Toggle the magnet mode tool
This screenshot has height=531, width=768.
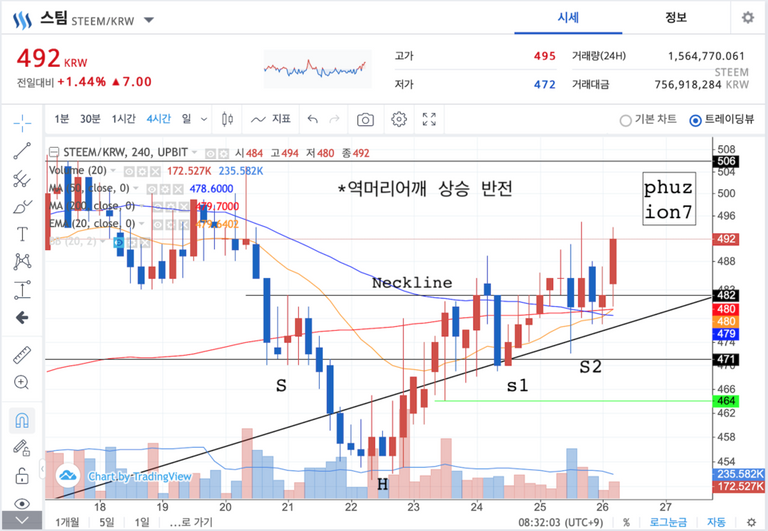coord(22,420)
